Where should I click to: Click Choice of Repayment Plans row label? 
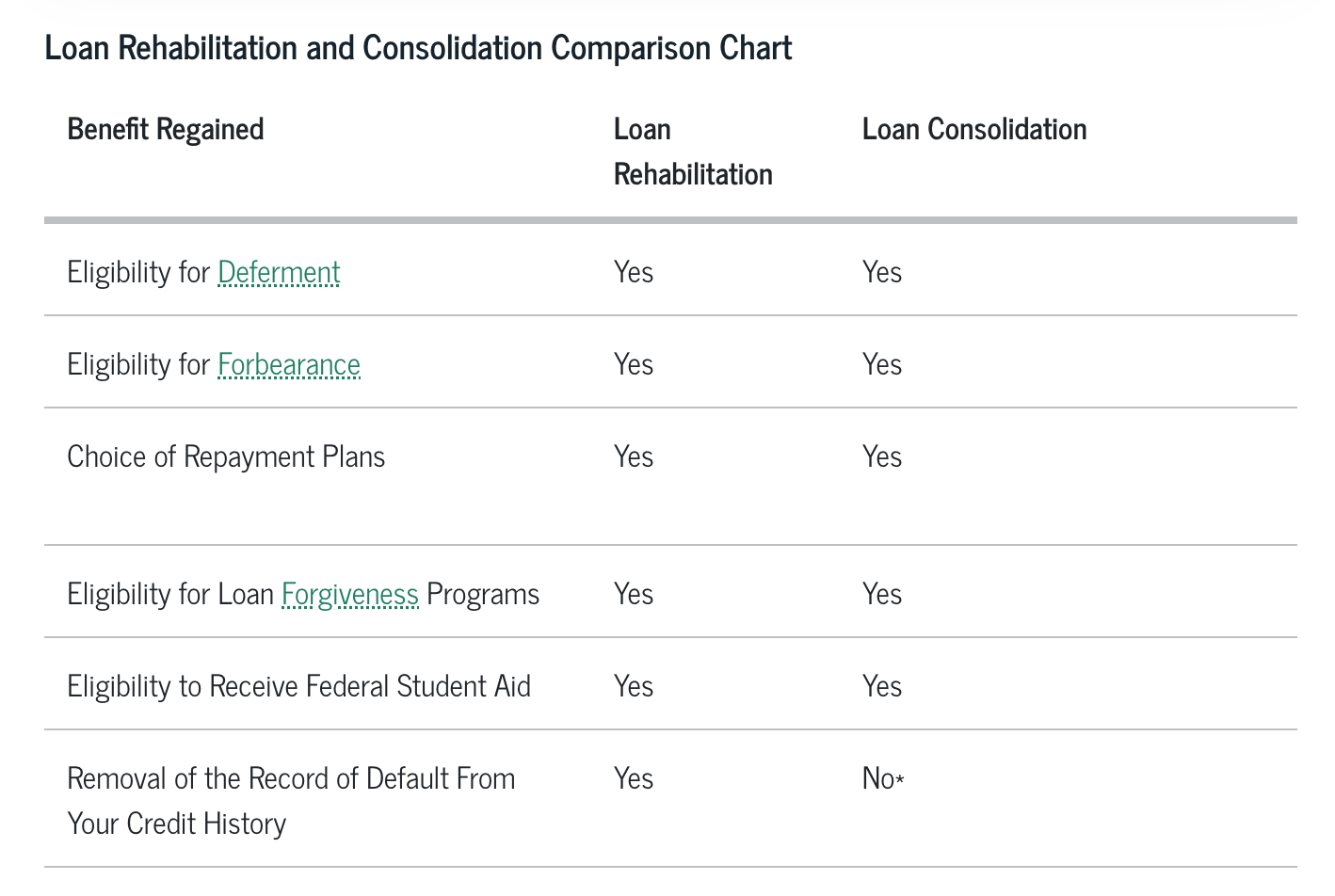click(226, 457)
